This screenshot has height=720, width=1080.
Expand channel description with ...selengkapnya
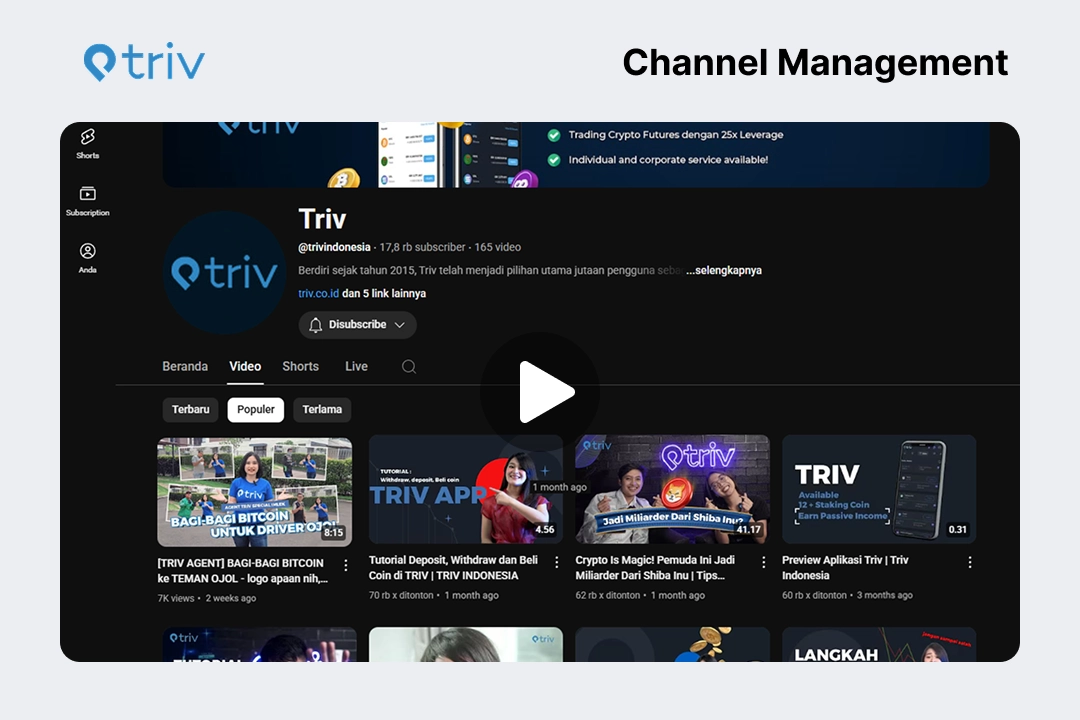pos(724,271)
